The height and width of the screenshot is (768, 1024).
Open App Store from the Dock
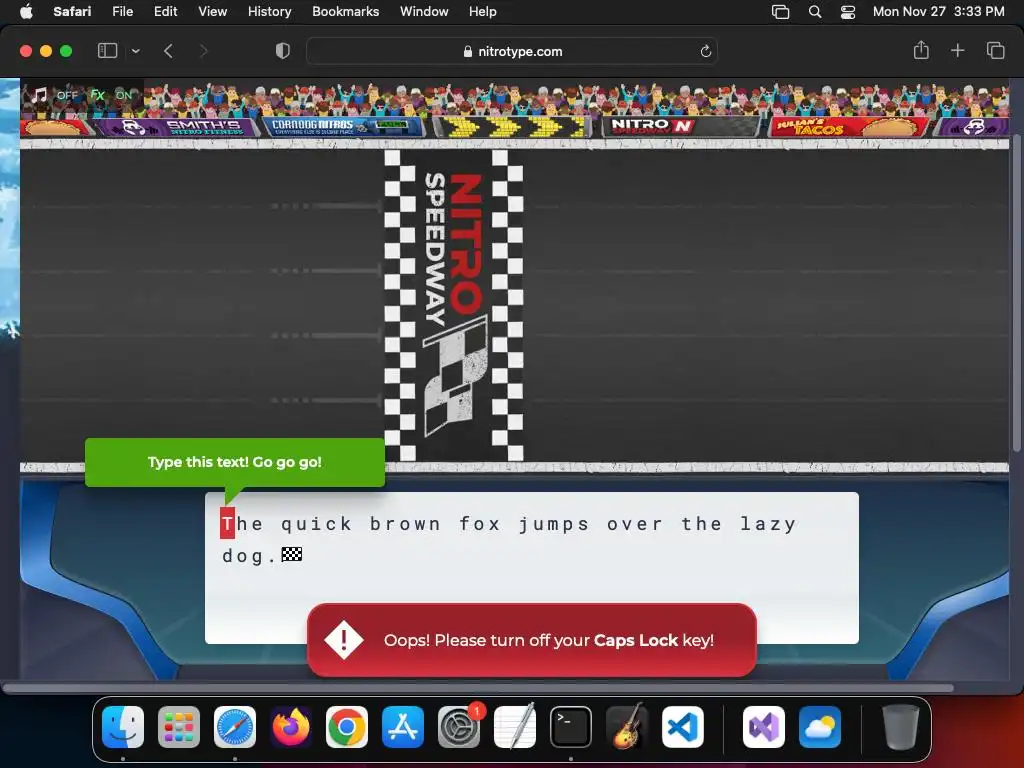coord(403,727)
